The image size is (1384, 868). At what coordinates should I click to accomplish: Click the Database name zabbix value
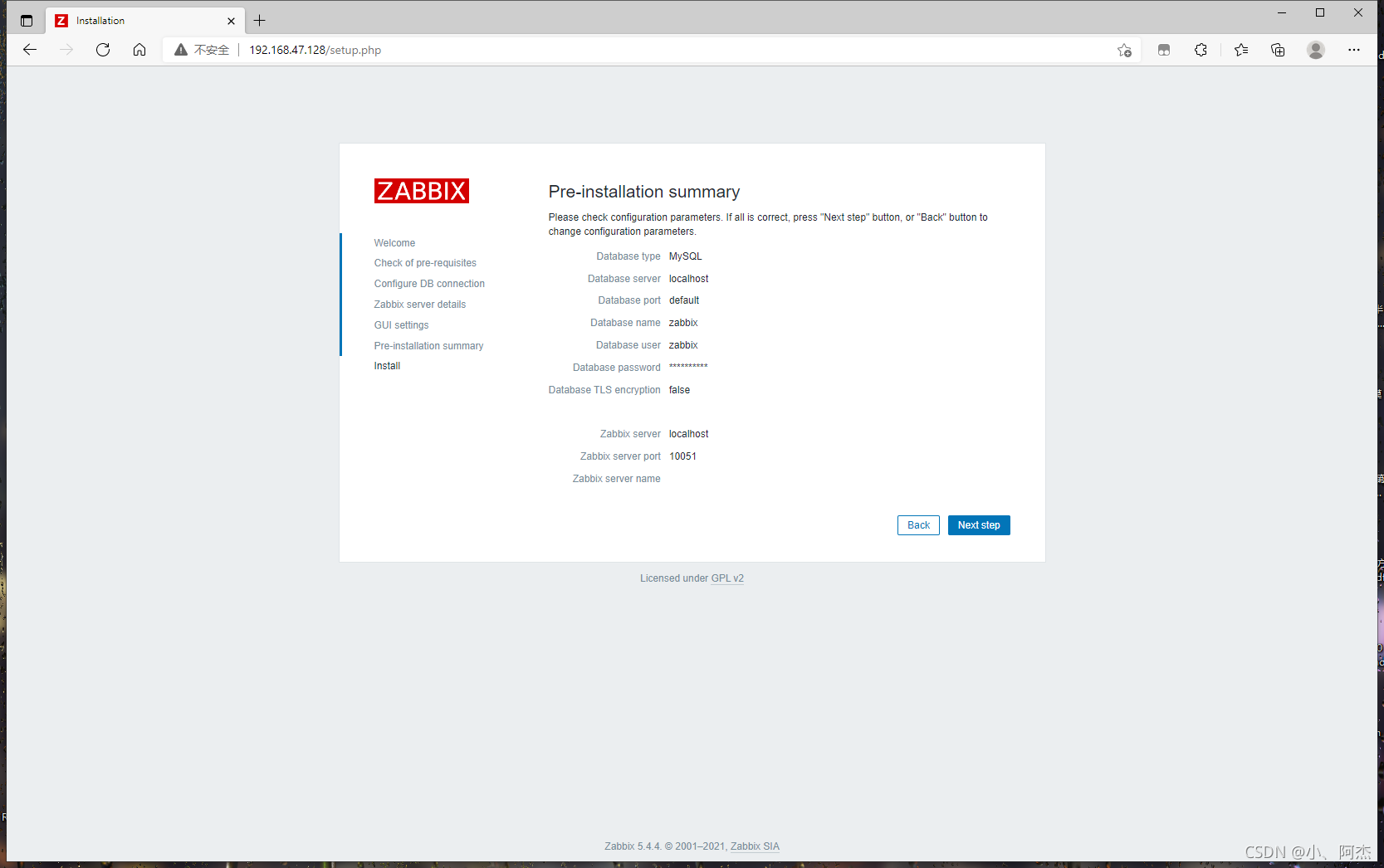click(683, 323)
